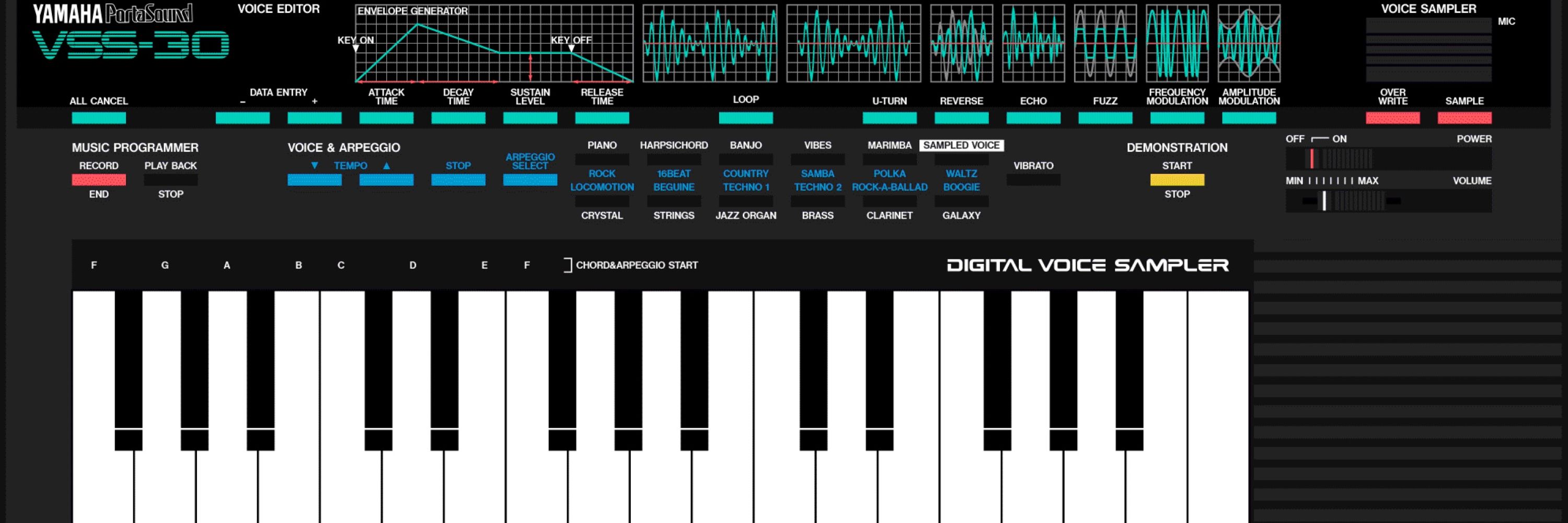Toggle the ECHO effect button
This screenshot has height=523, width=1568.
1033,118
